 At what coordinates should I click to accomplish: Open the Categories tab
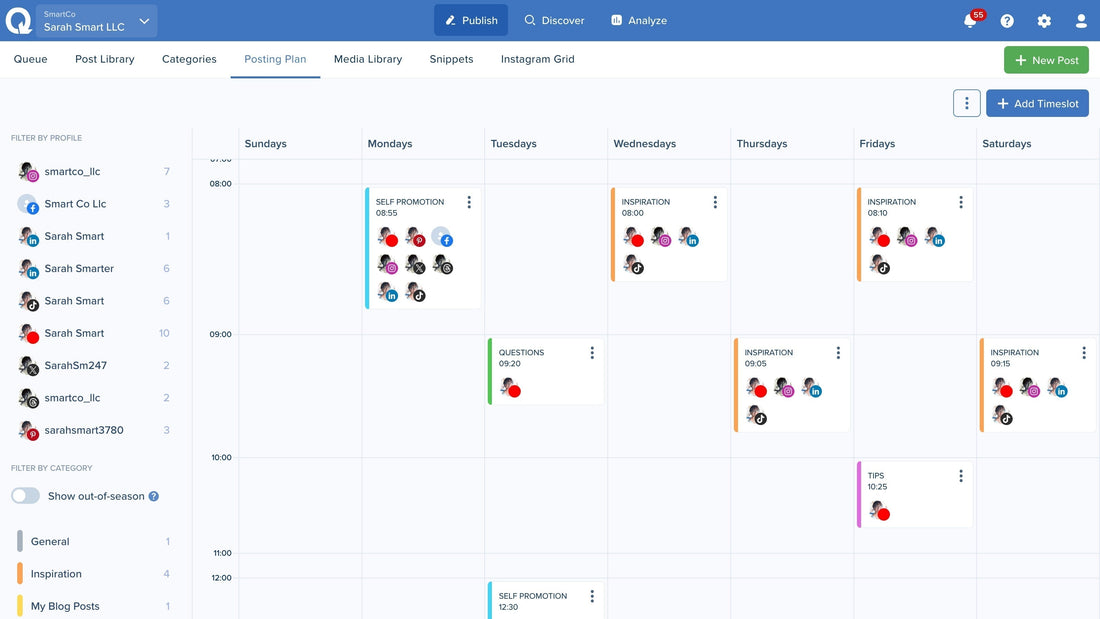click(x=189, y=59)
